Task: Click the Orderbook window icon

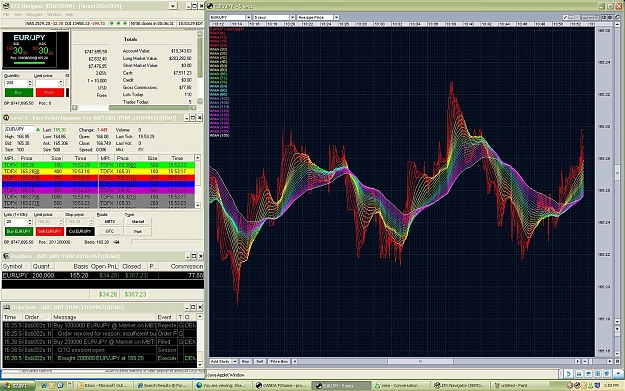Action: click(x=6, y=307)
